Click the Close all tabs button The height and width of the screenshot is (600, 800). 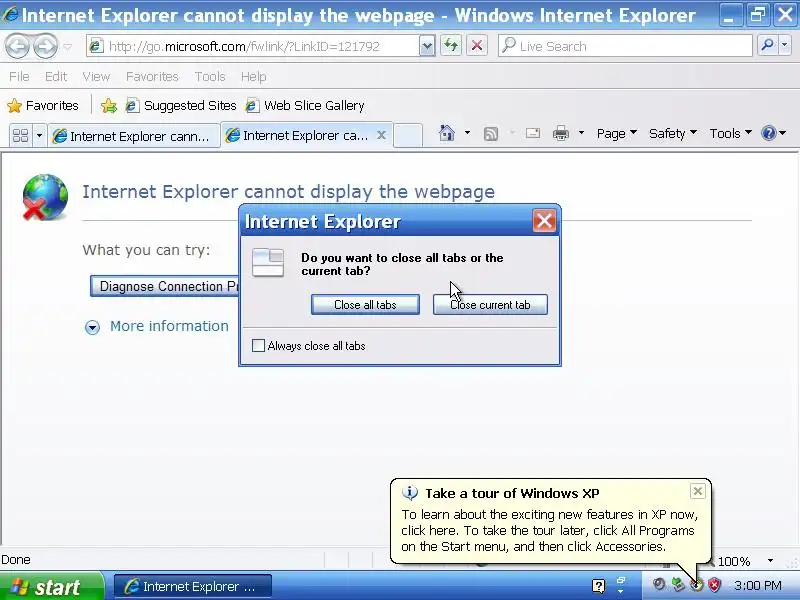(365, 305)
